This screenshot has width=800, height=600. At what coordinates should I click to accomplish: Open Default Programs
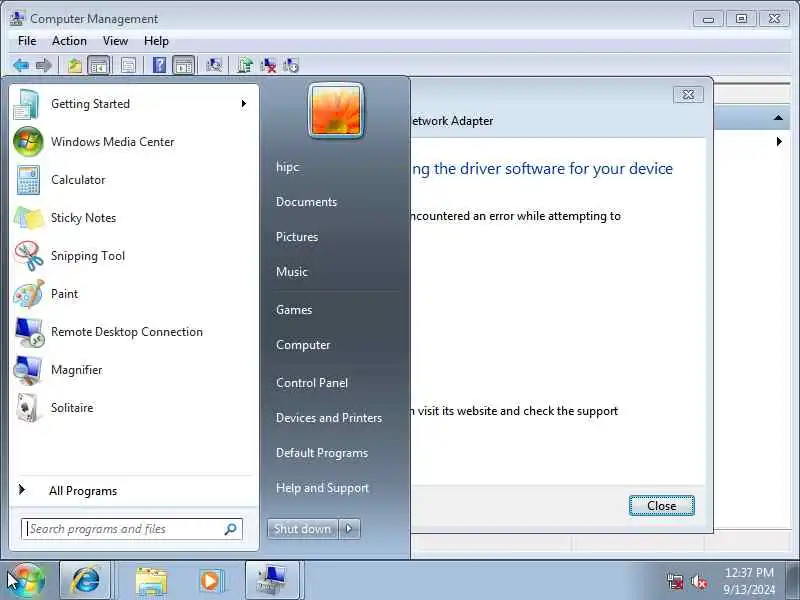click(321, 453)
